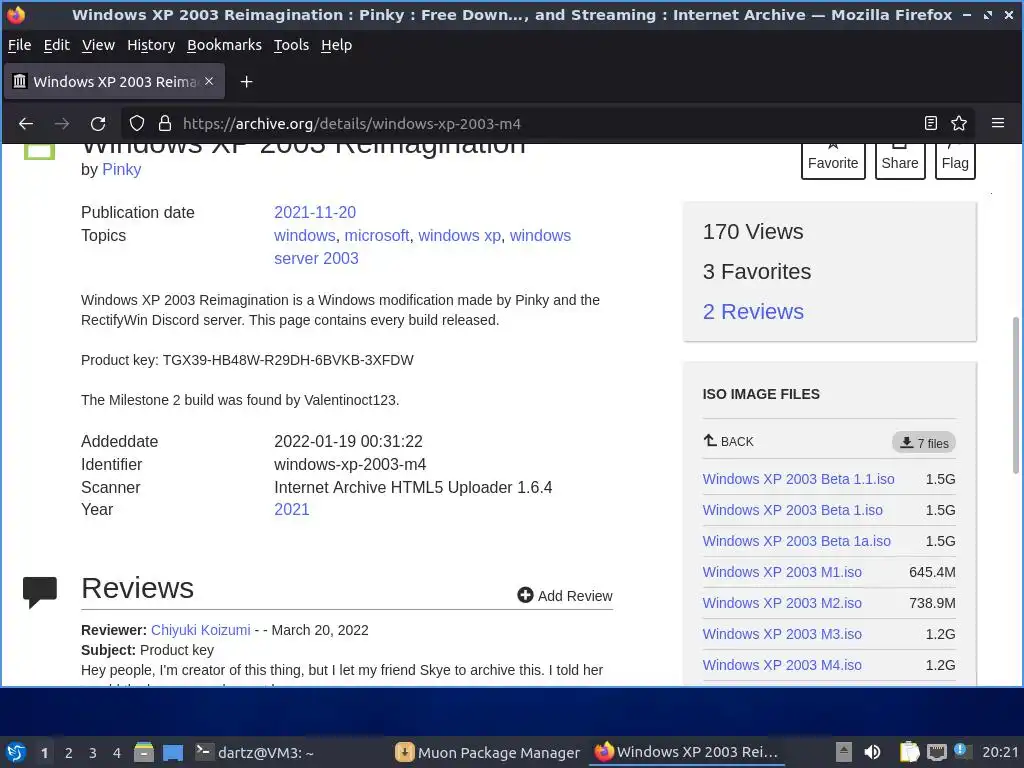Open the file manager icon in taskbar

pos(144,752)
